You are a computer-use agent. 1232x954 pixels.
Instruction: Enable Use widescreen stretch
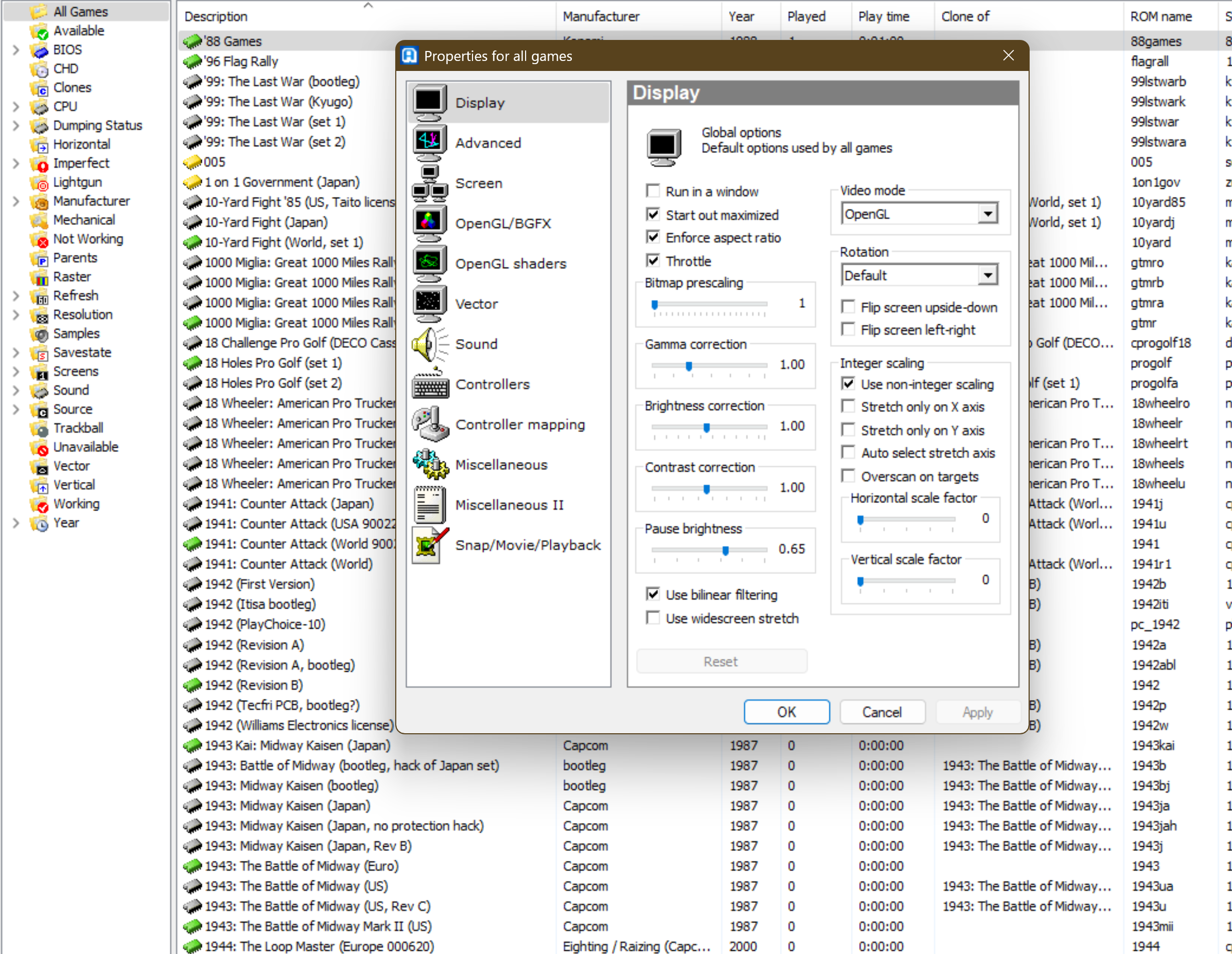[x=653, y=618]
